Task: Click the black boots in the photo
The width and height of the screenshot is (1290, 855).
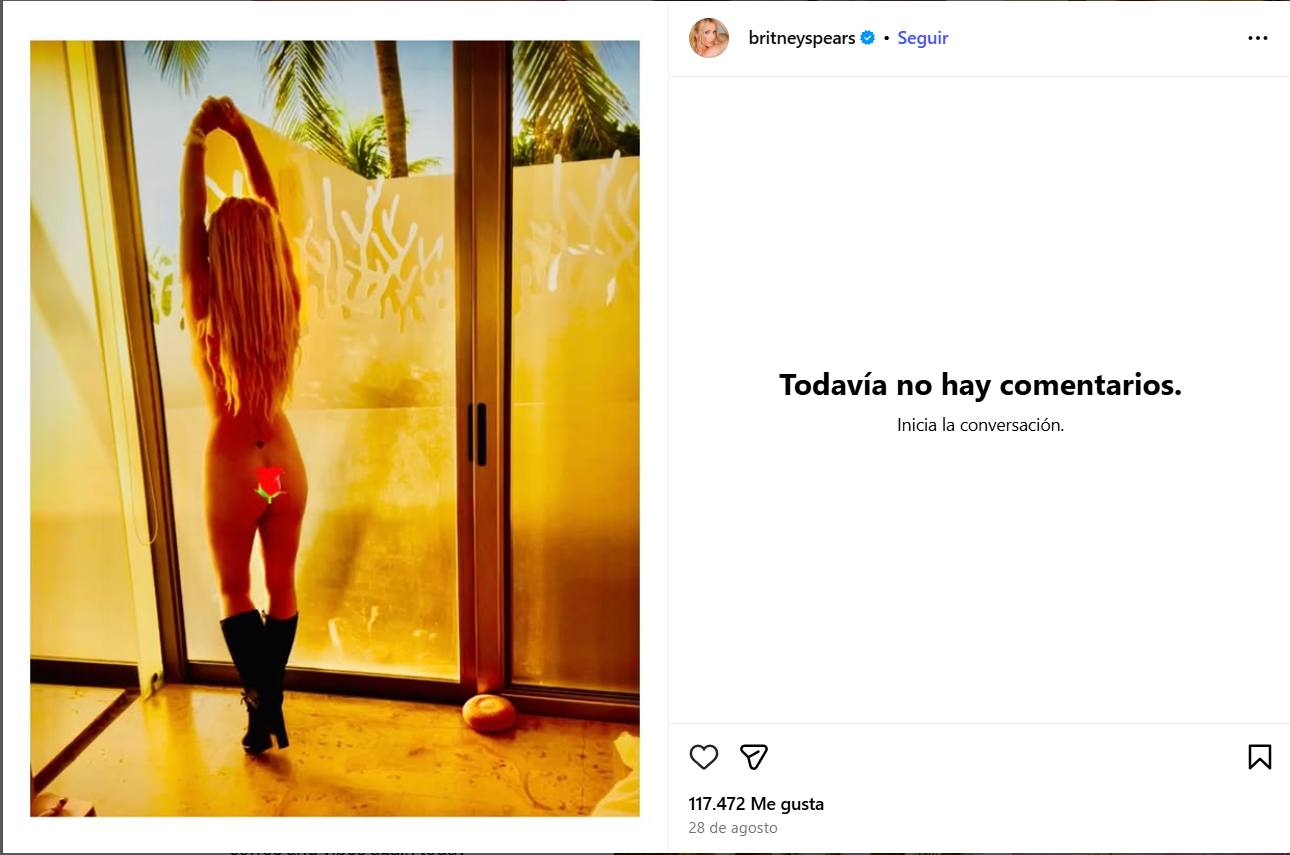Action: (259, 680)
